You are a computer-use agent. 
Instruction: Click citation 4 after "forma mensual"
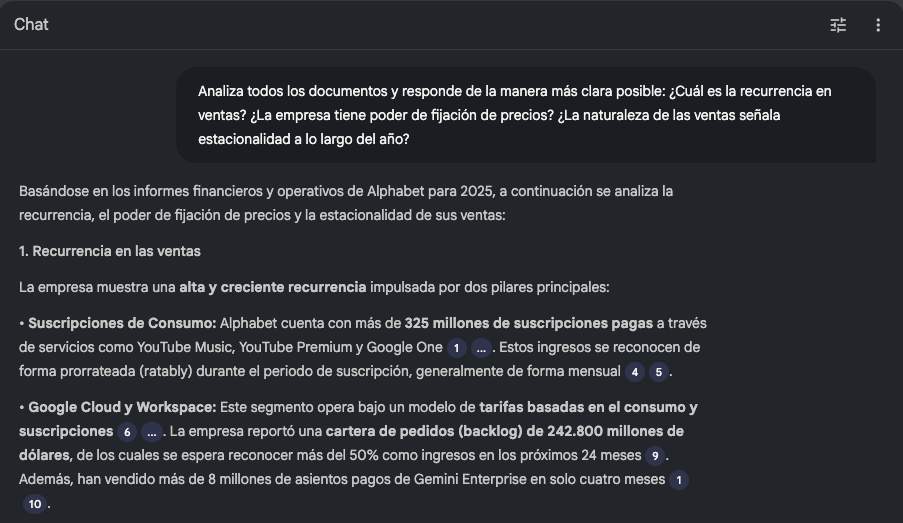634,372
